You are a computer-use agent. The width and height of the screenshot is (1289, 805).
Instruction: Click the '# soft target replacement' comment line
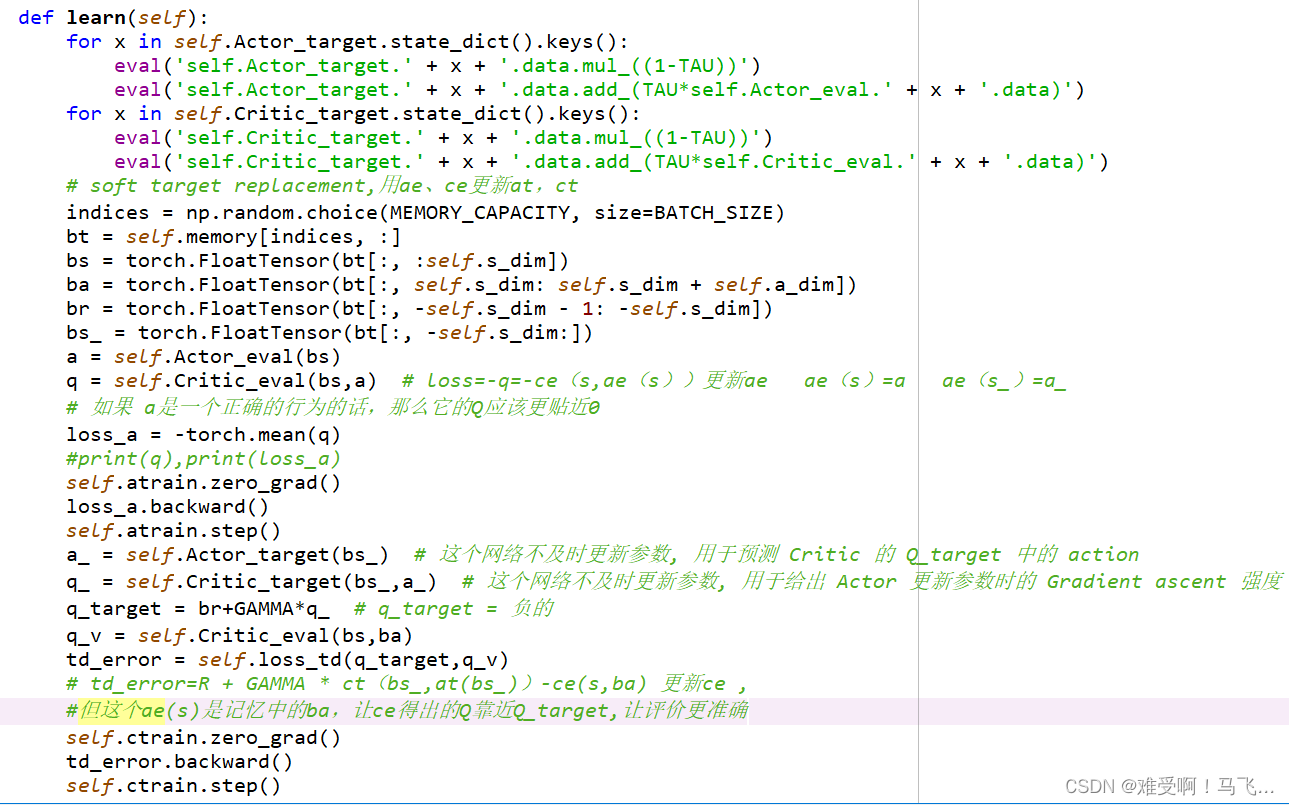(322, 186)
